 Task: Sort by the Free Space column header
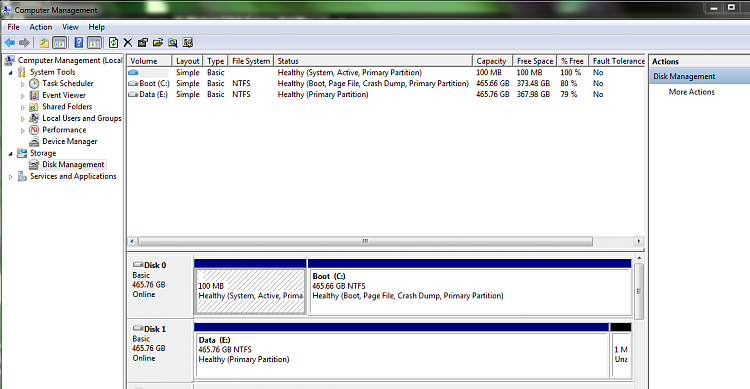tap(535, 61)
